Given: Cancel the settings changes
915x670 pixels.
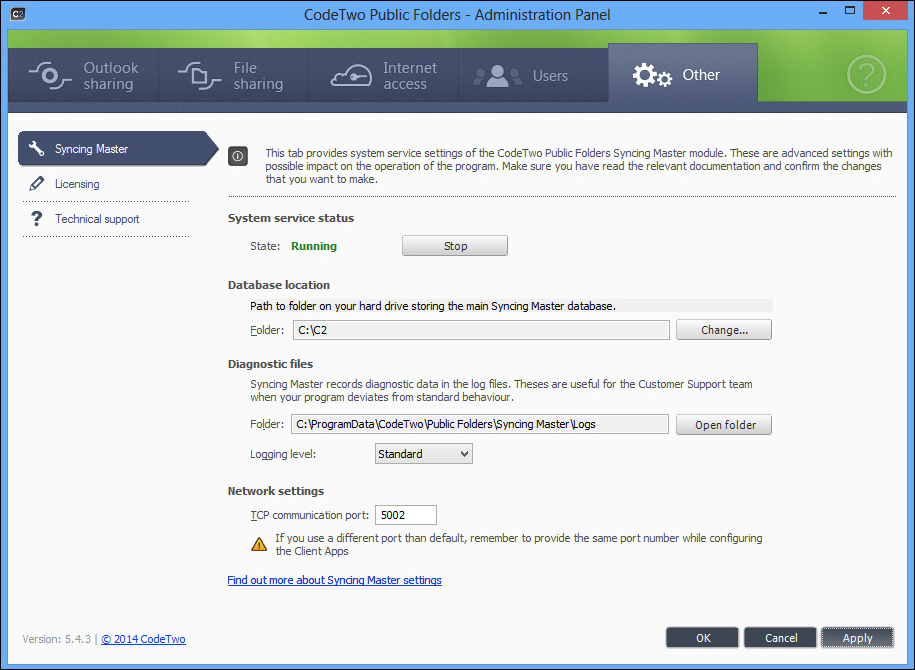Looking at the screenshot, I should [780, 638].
